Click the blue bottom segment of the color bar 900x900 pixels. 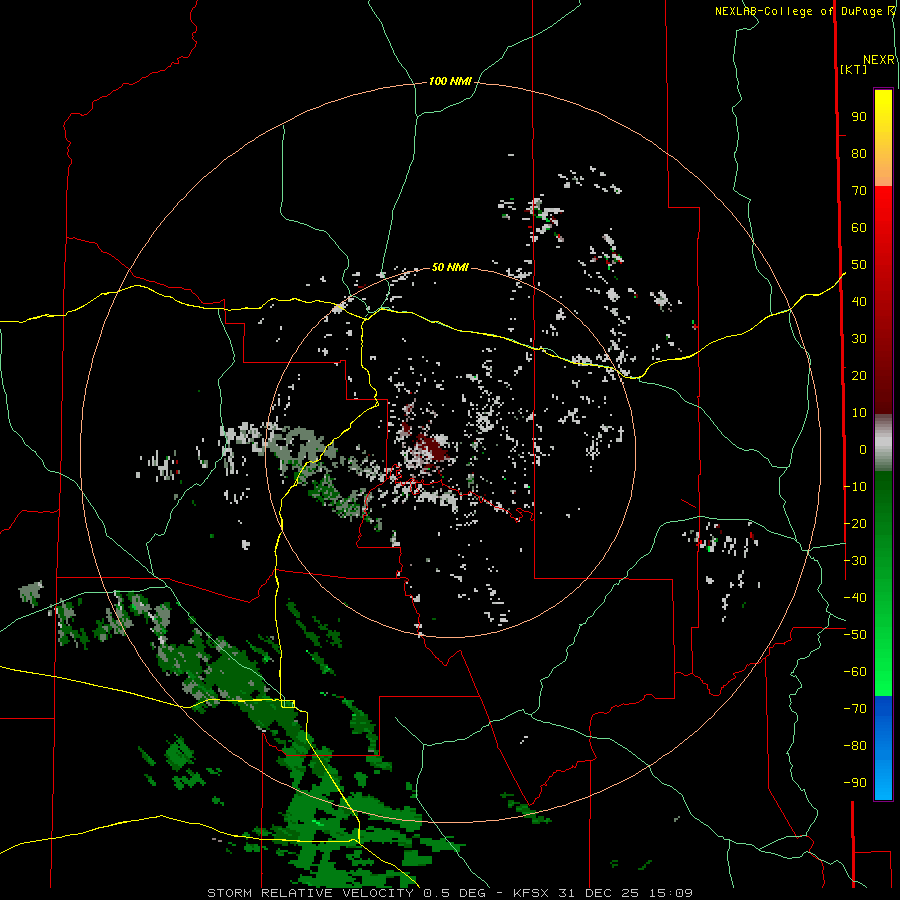tap(883, 748)
